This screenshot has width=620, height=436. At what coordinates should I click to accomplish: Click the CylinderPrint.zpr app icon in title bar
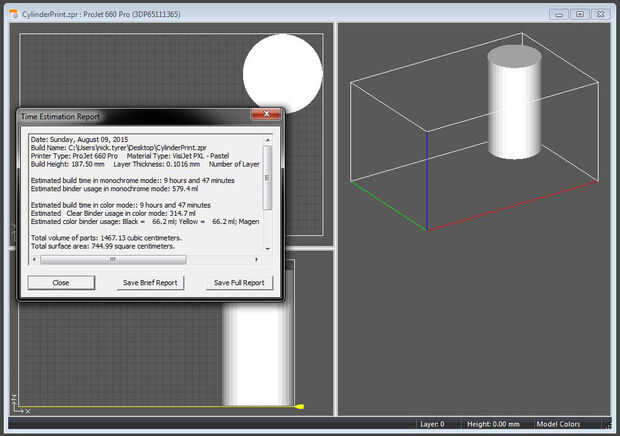[12, 13]
